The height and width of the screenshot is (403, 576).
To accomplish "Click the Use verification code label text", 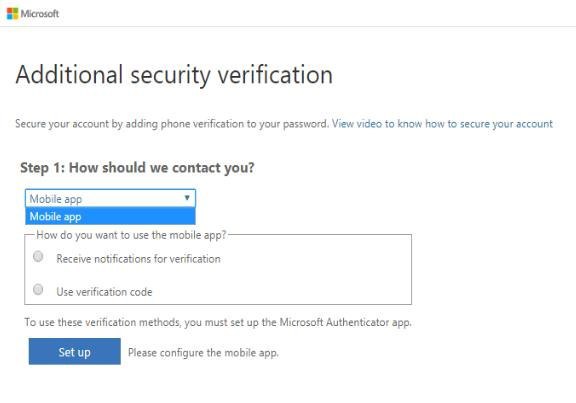I will [104, 292].
